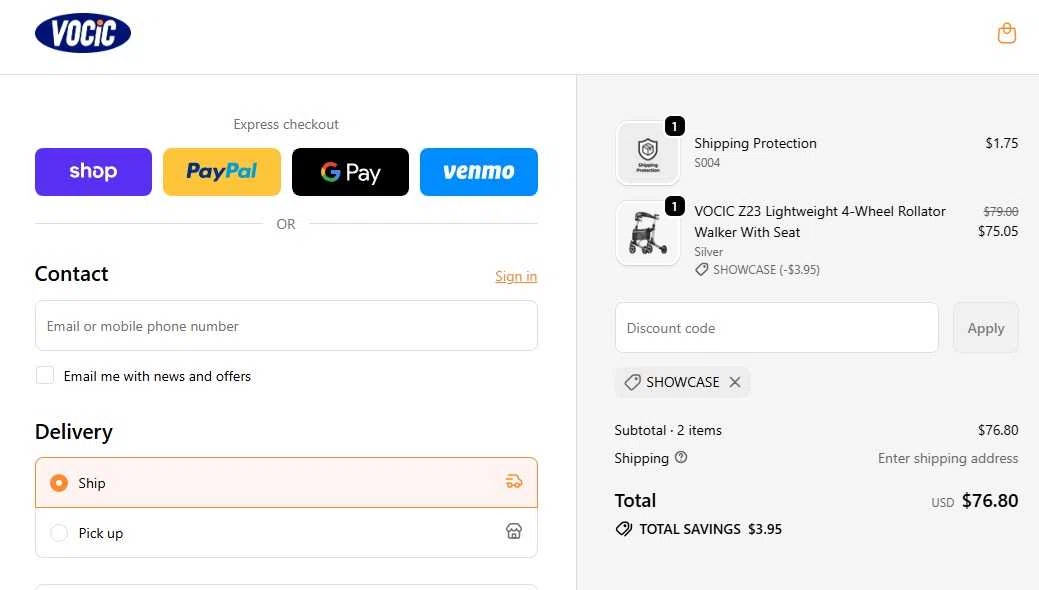1039x590 pixels.
Task: Open the shopping bag cart icon
Action: (x=1007, y=33)
